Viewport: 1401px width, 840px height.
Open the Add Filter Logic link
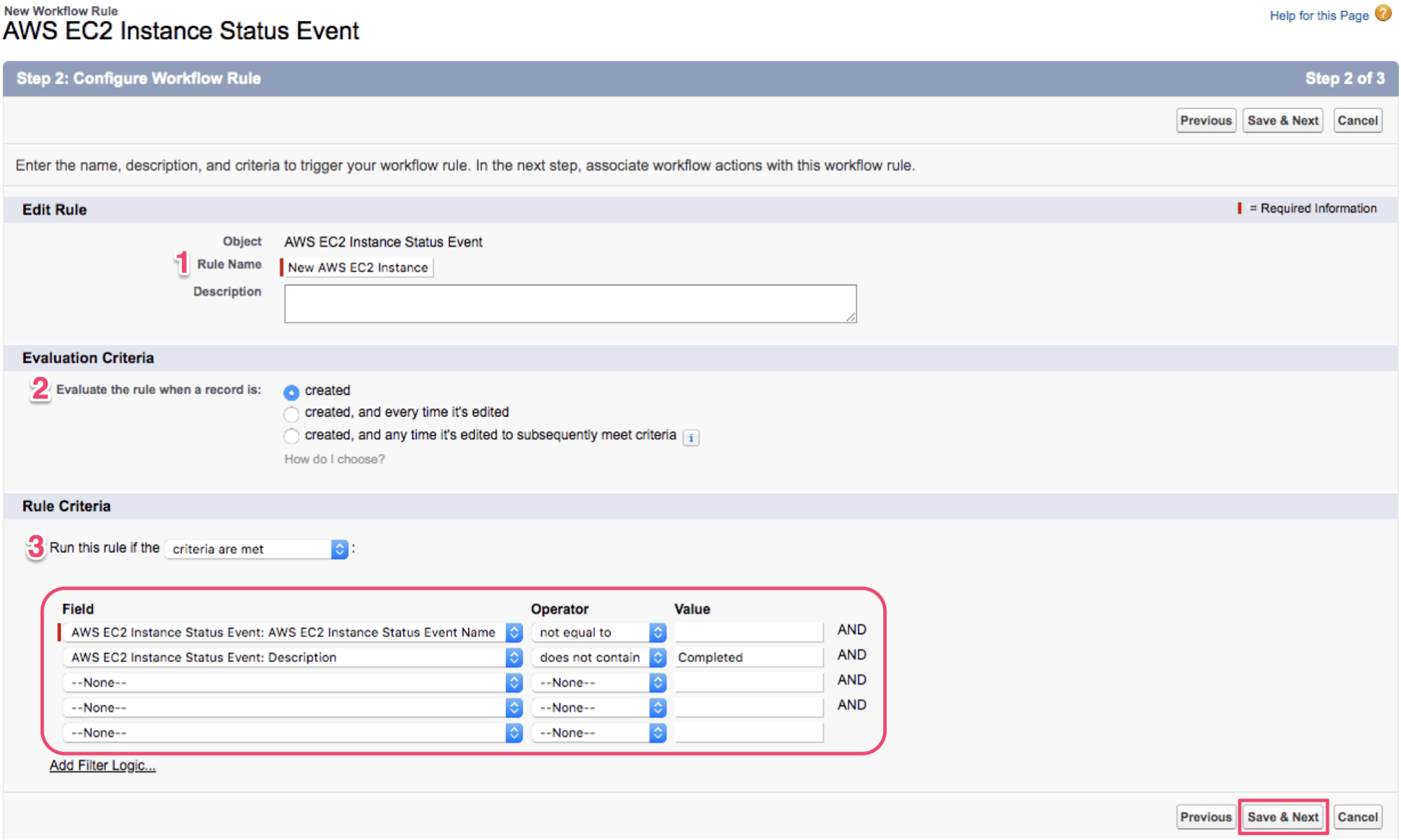[102, 765]
